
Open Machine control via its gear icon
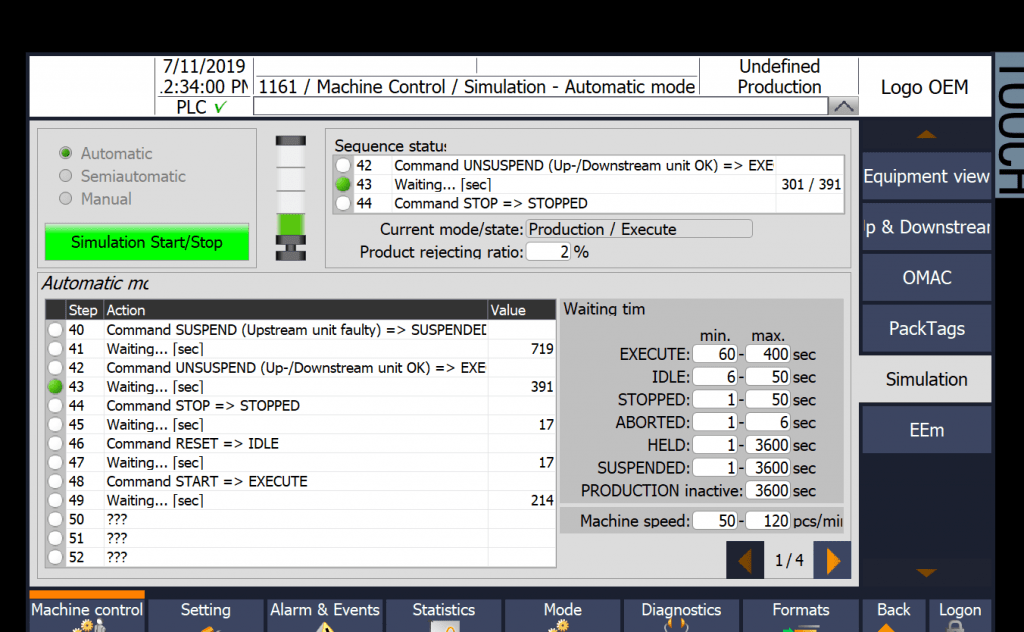pyautogui.click(x=87, y=626)
